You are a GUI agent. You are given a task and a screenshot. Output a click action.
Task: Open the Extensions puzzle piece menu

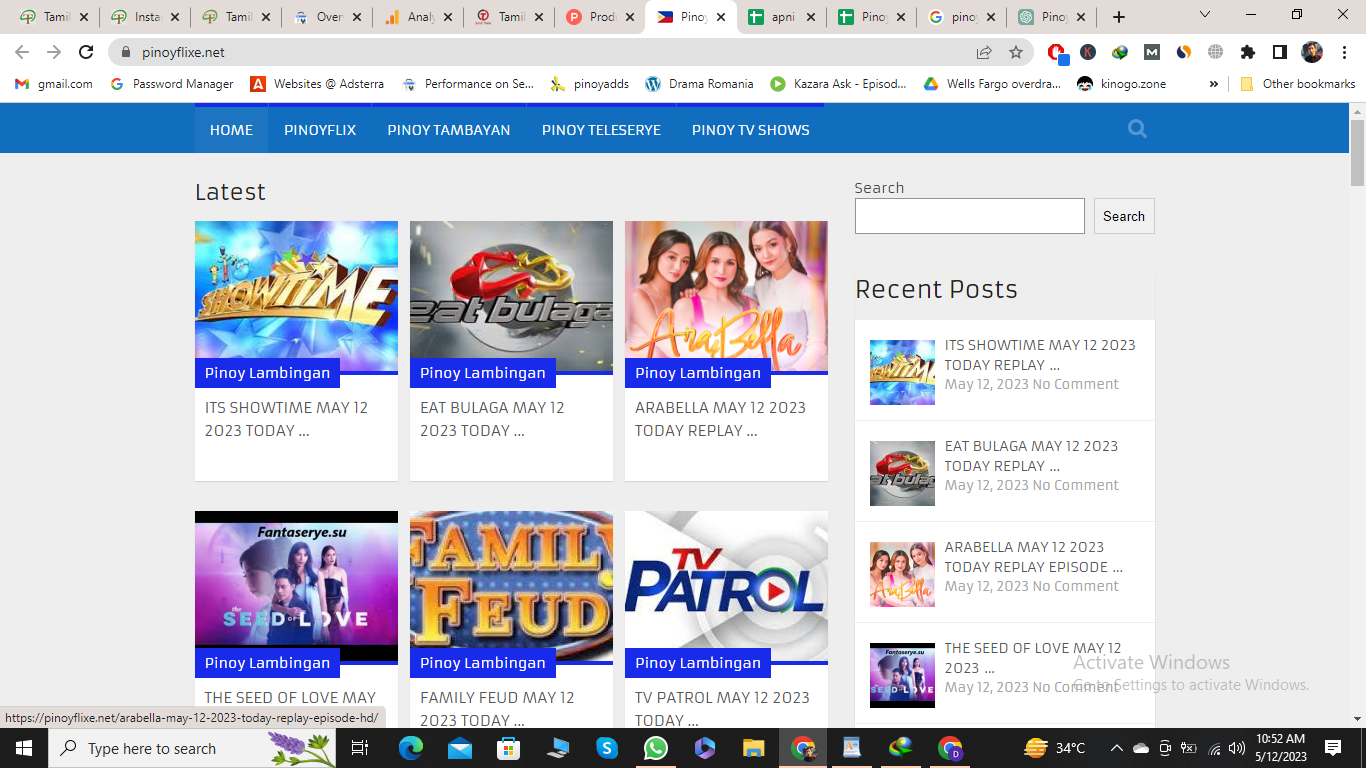coord(1248,52)
